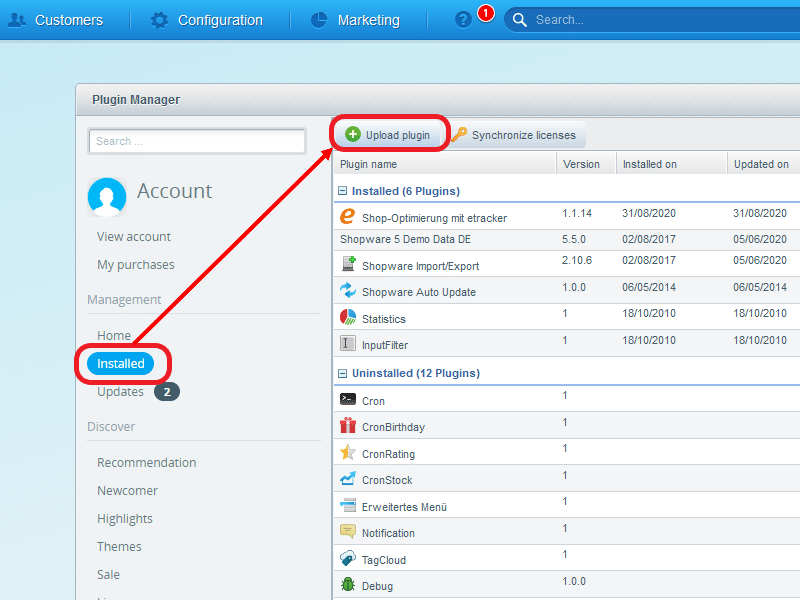The image size is (800, 600).
Task: Click the green plus upload icon
Action: coord(353,134)
